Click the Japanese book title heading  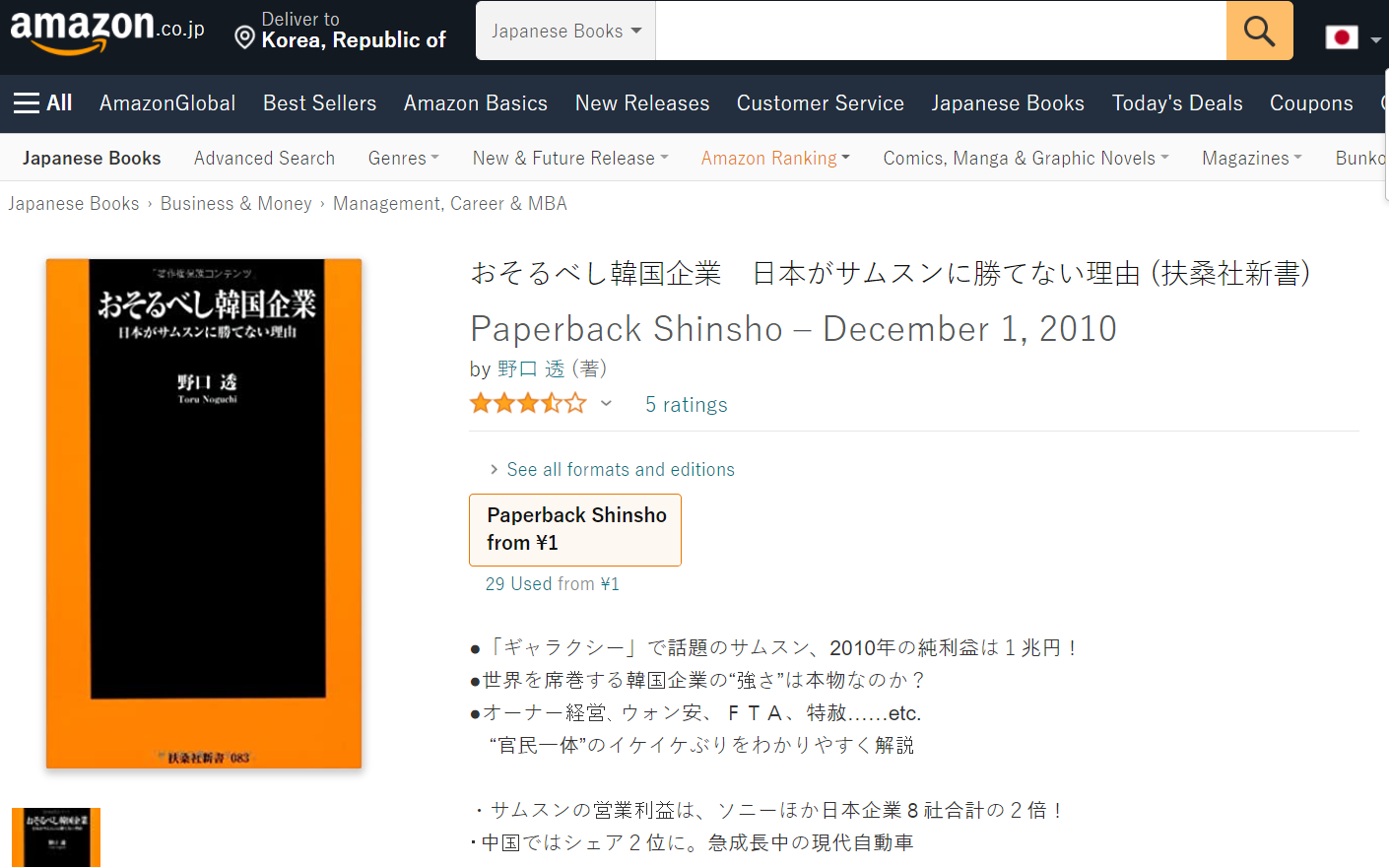coord(891,273)
